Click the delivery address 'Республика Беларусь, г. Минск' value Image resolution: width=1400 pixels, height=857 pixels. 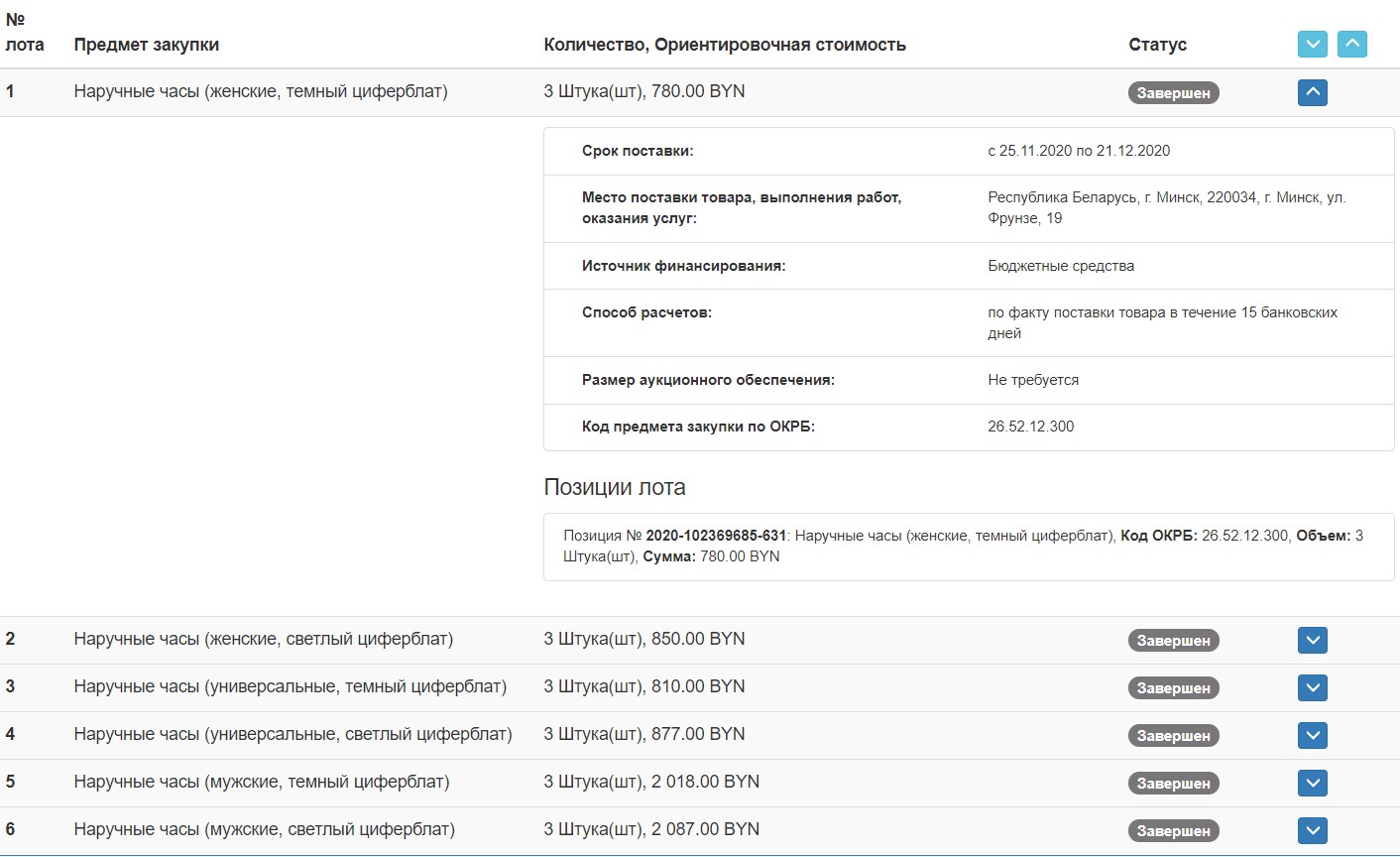[1167, 207]
